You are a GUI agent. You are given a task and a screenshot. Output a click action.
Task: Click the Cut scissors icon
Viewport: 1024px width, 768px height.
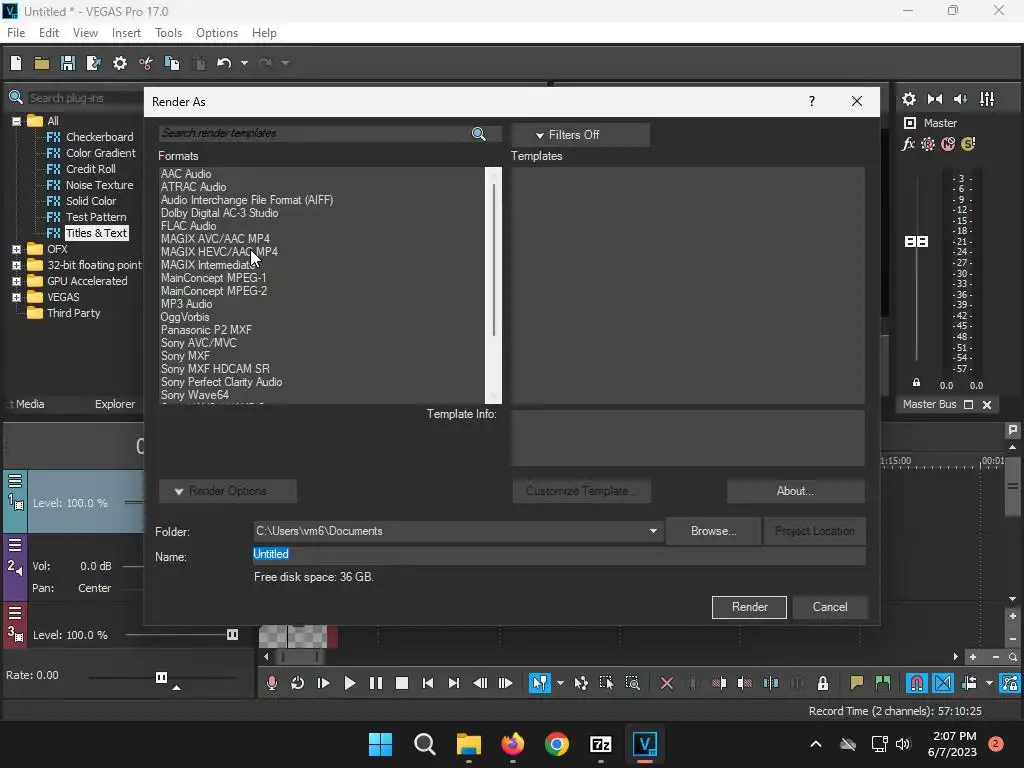tap(146, 63)
